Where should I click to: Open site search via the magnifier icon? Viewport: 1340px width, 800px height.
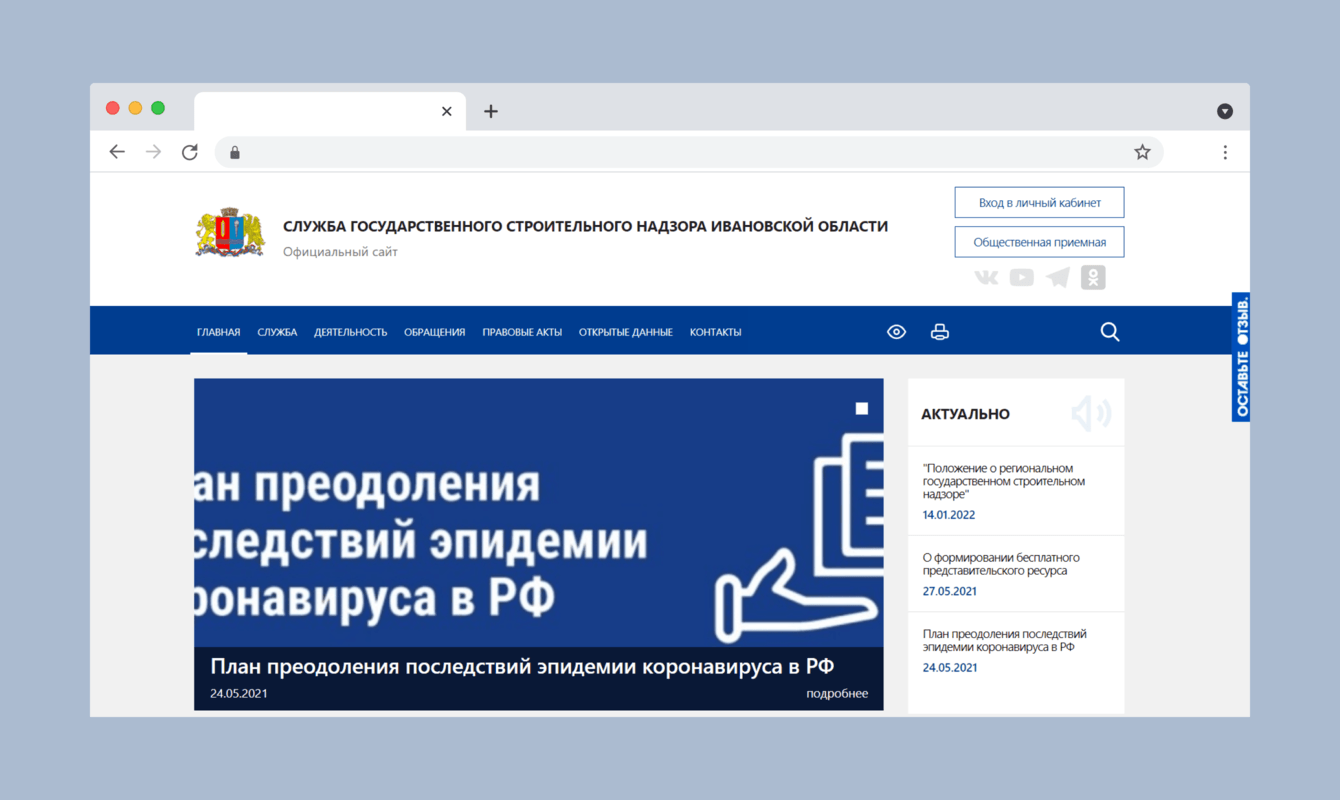point(1110,331)
